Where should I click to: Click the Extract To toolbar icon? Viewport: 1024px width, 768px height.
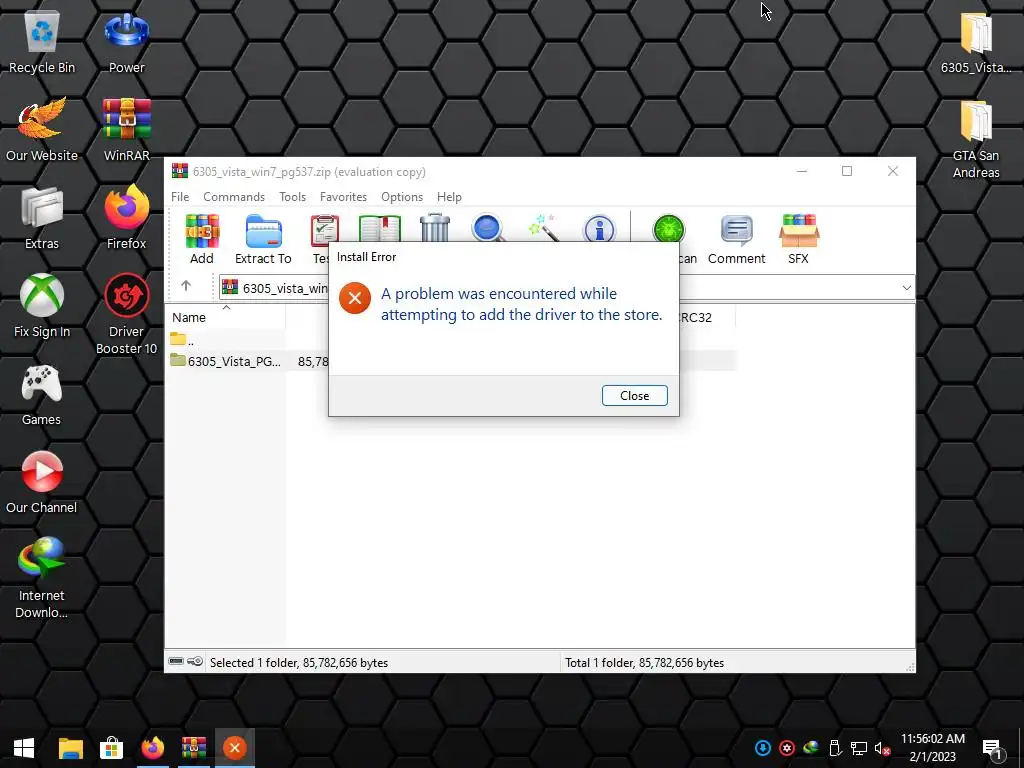click(x=263, y=239)
